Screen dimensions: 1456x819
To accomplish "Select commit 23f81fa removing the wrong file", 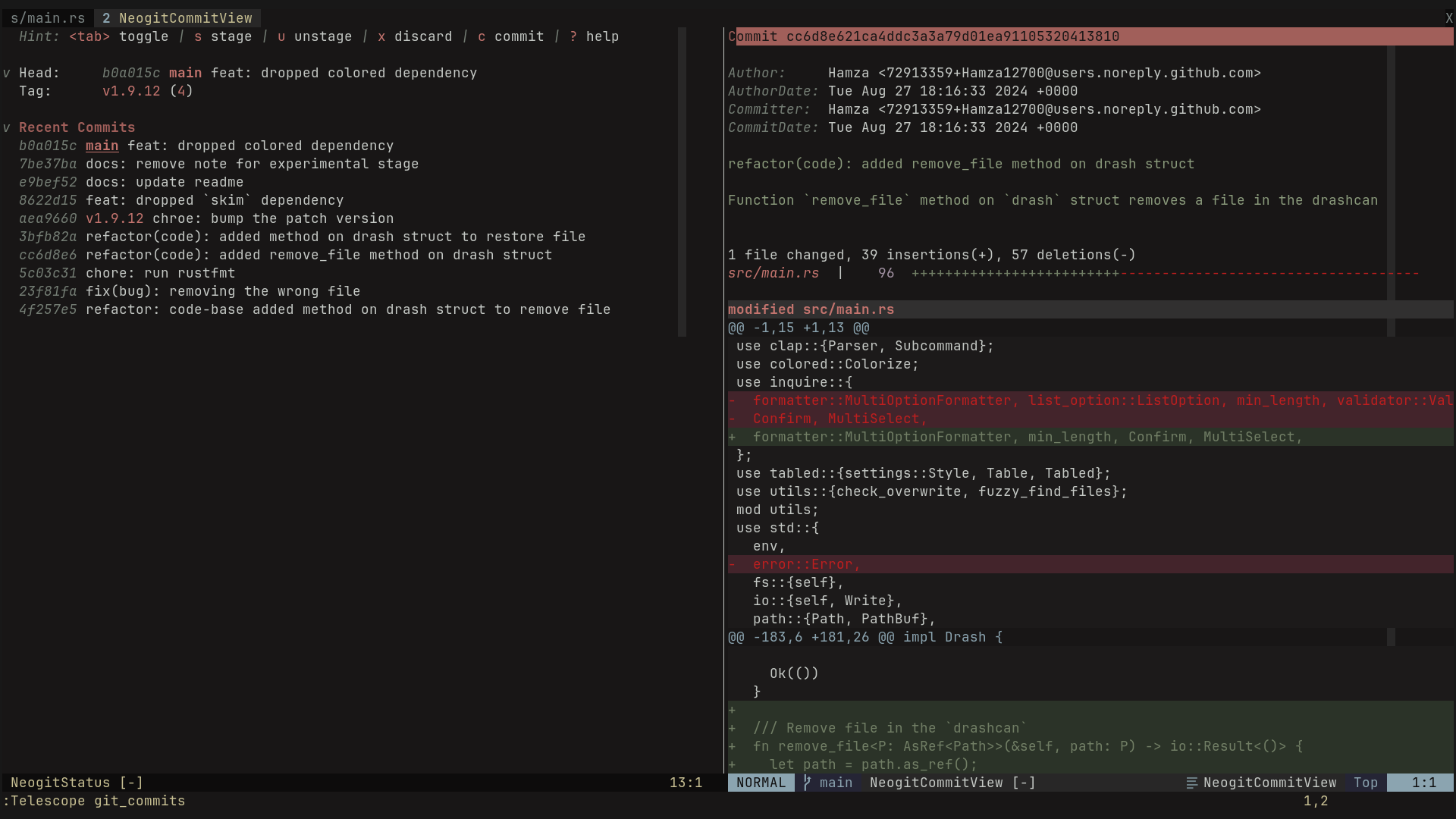I will [x=190, y=291].
